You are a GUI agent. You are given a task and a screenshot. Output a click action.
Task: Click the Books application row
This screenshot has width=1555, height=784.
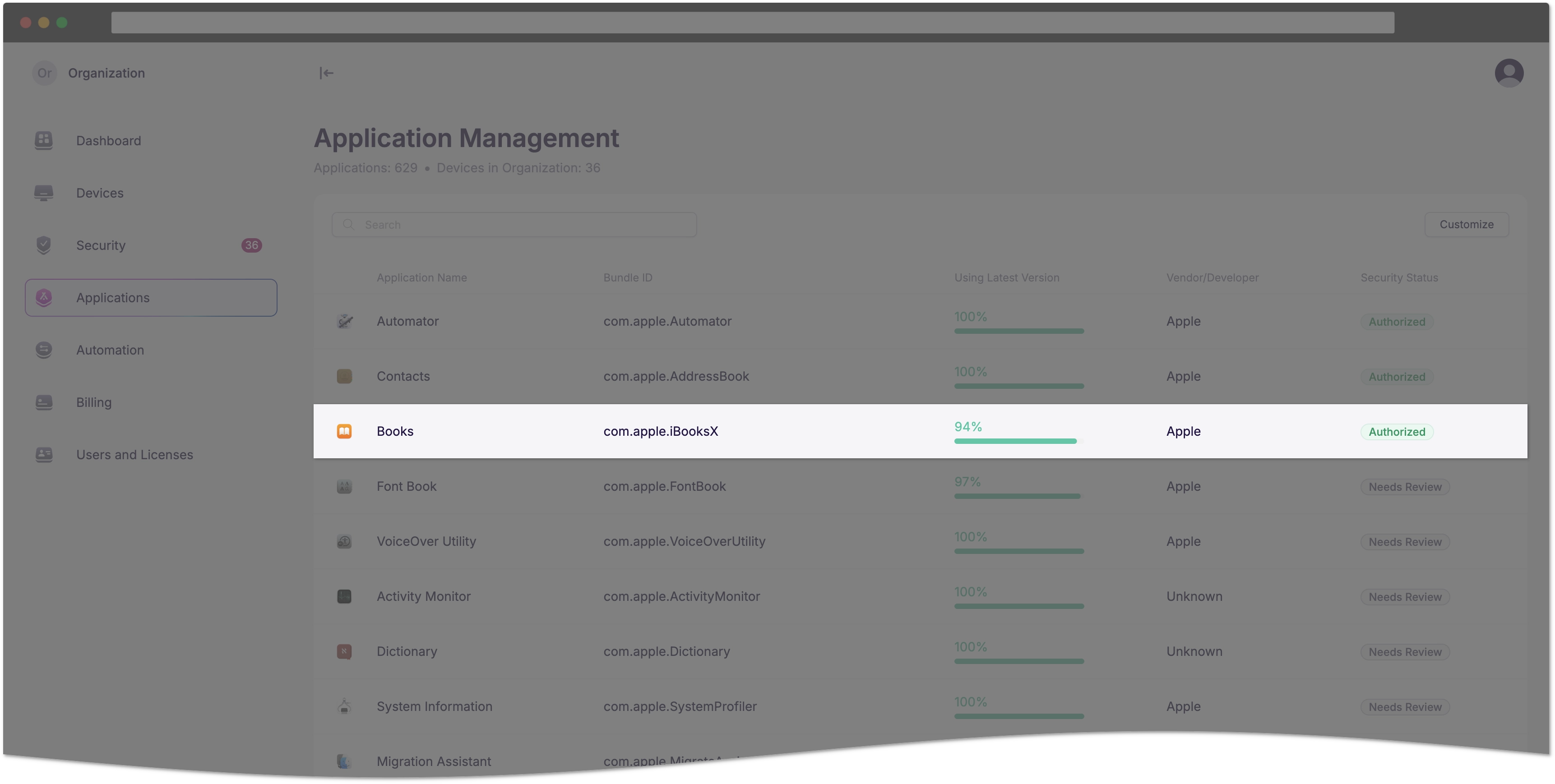[x=920, y=431]
